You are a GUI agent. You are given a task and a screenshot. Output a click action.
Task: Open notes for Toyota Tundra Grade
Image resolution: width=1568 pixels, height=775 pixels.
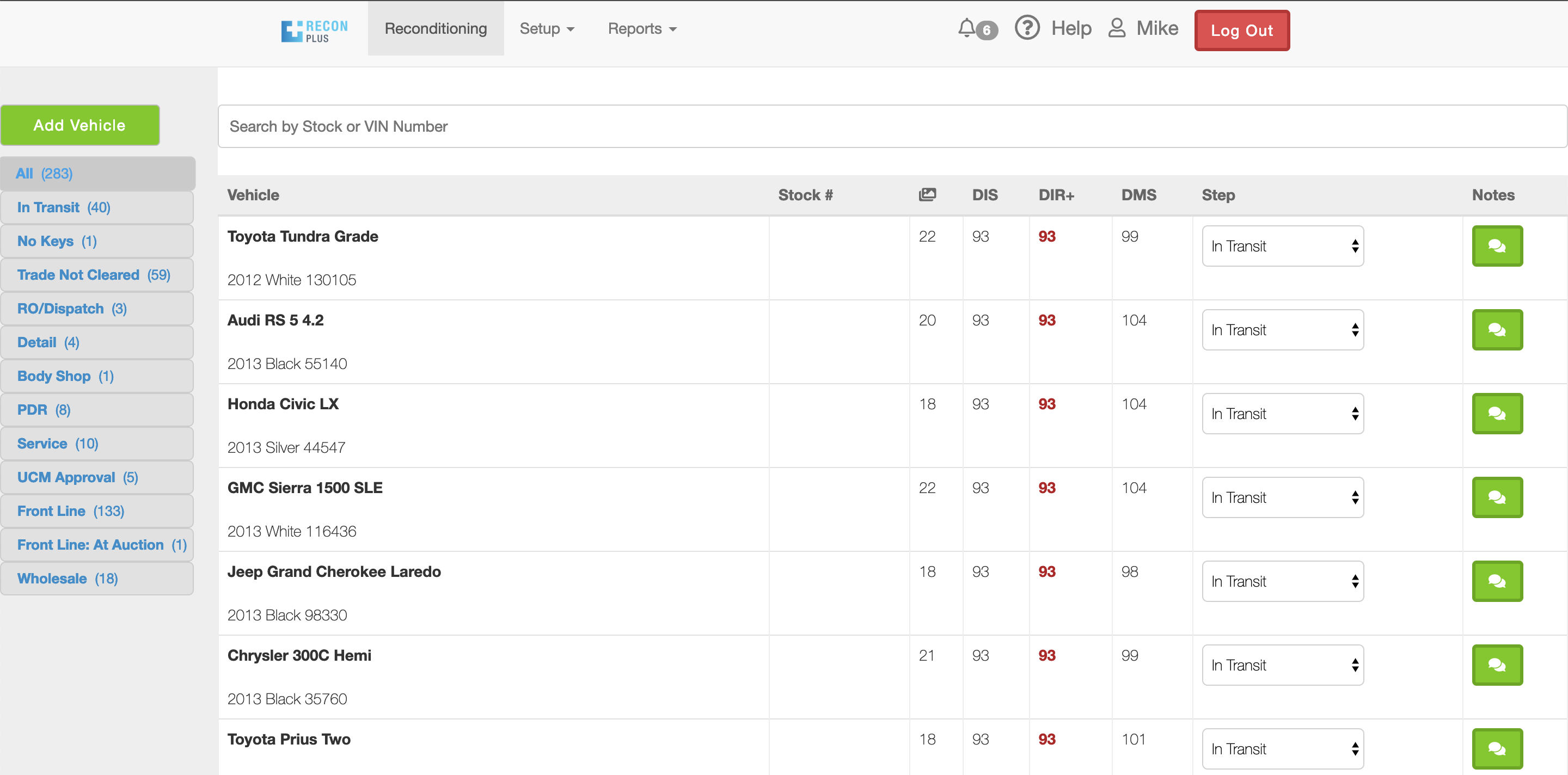coord(1497,246)
